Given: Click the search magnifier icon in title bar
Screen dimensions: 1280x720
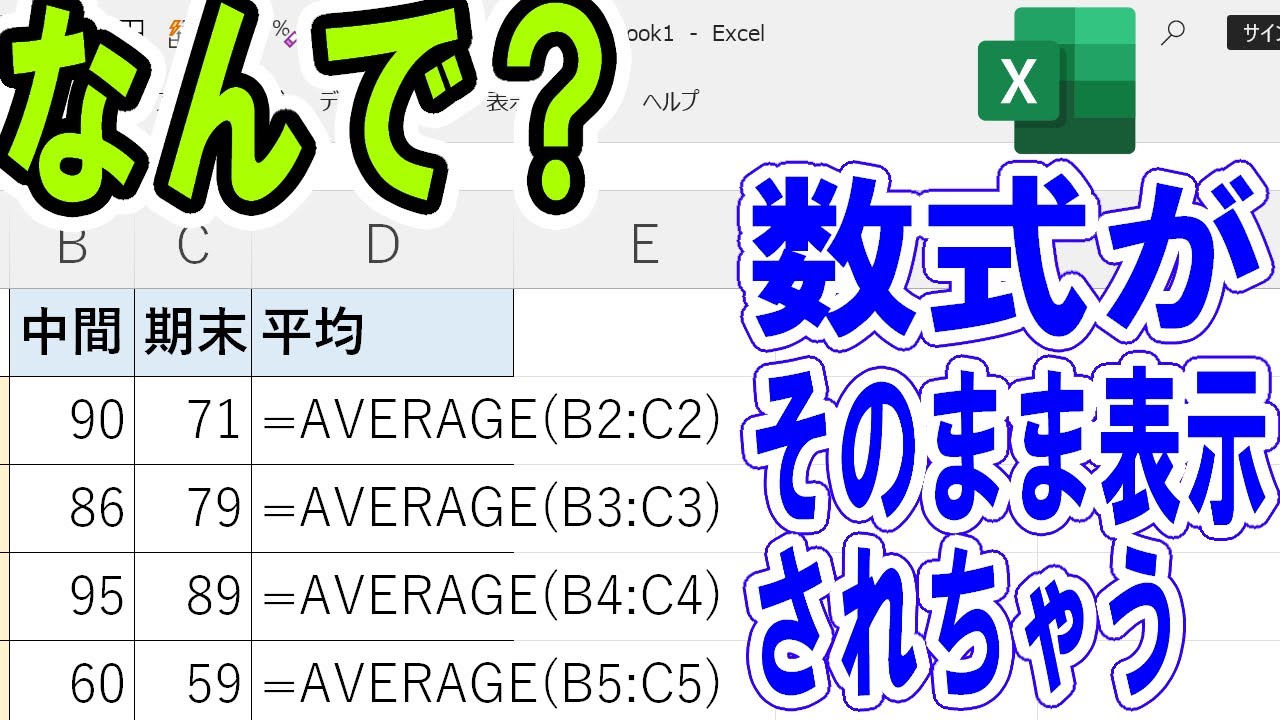Looking at the screenshot, I should (1172, 33).
